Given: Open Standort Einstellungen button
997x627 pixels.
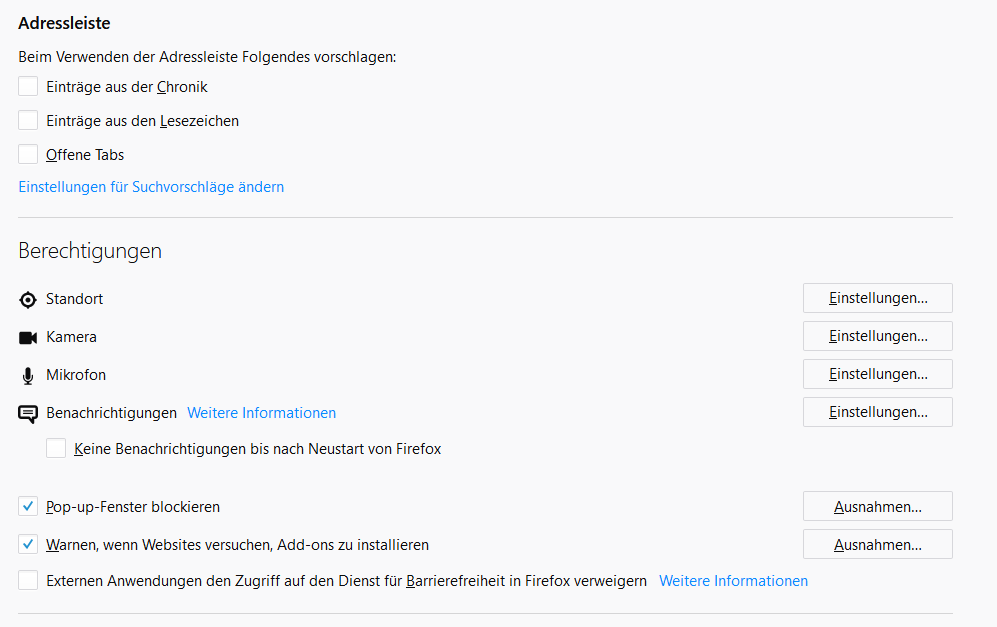Looking at the screenshot, I should (877, 298).
